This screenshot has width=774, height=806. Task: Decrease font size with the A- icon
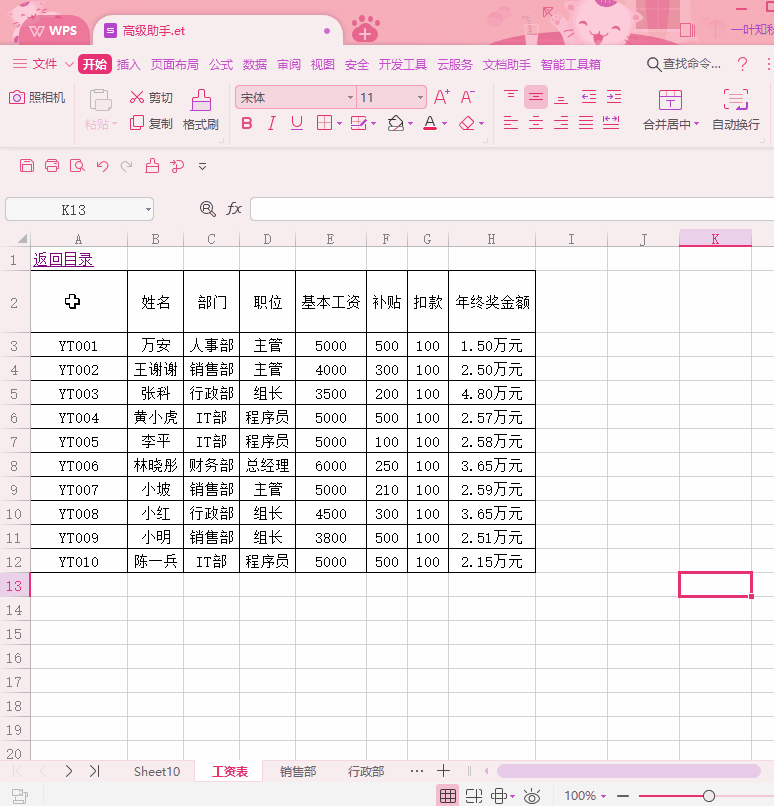467,97
